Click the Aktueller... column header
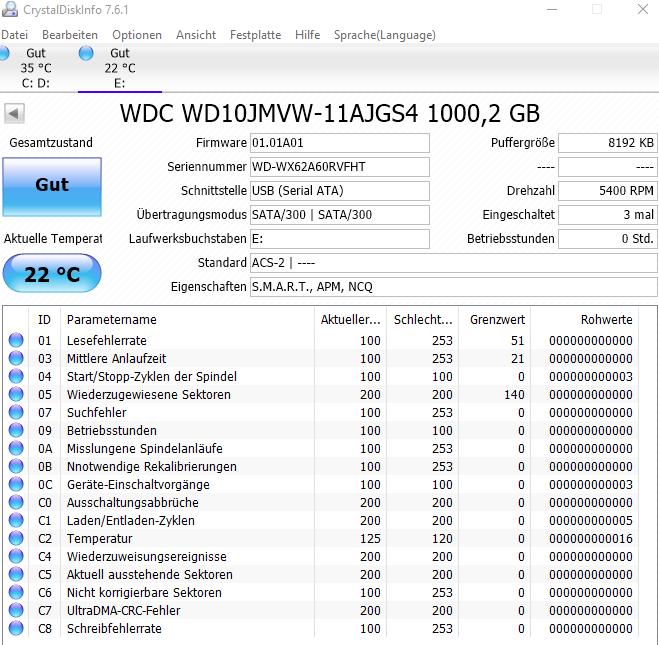The height and width of the screenshot is (645, 659). pyautogui.click(x=351, y=320)
